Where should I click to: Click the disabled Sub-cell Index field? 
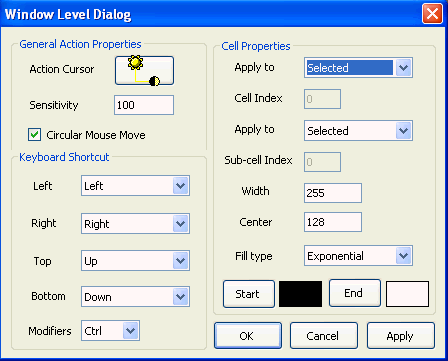point(322,162)
